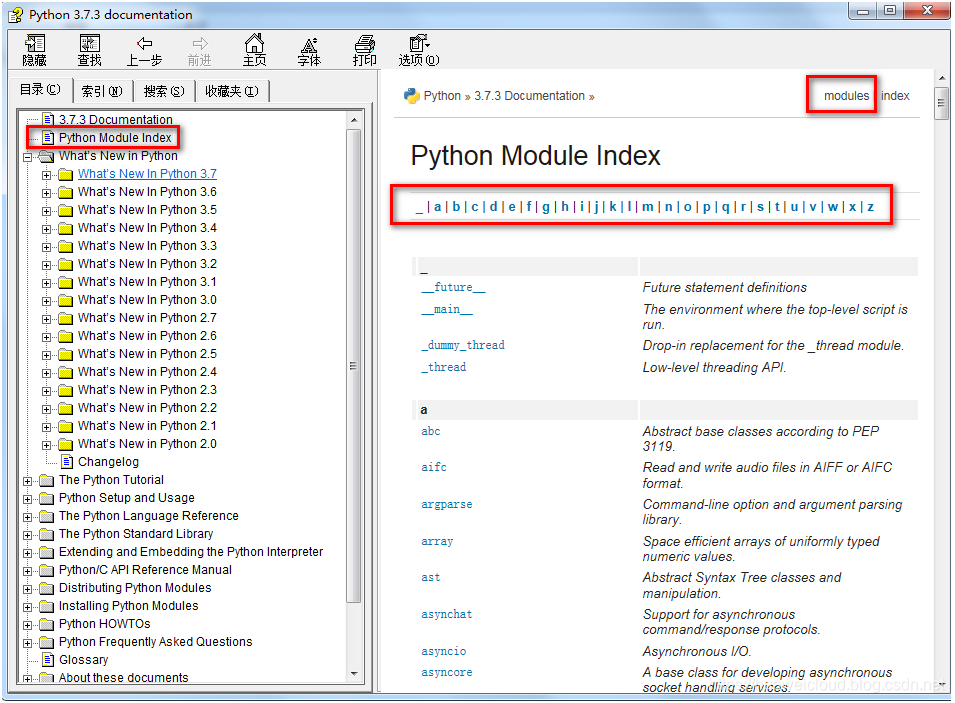Open the aifc module link
Image resolution: width=955 pixels, height=703 pixels.
click(x=434, y=467)
